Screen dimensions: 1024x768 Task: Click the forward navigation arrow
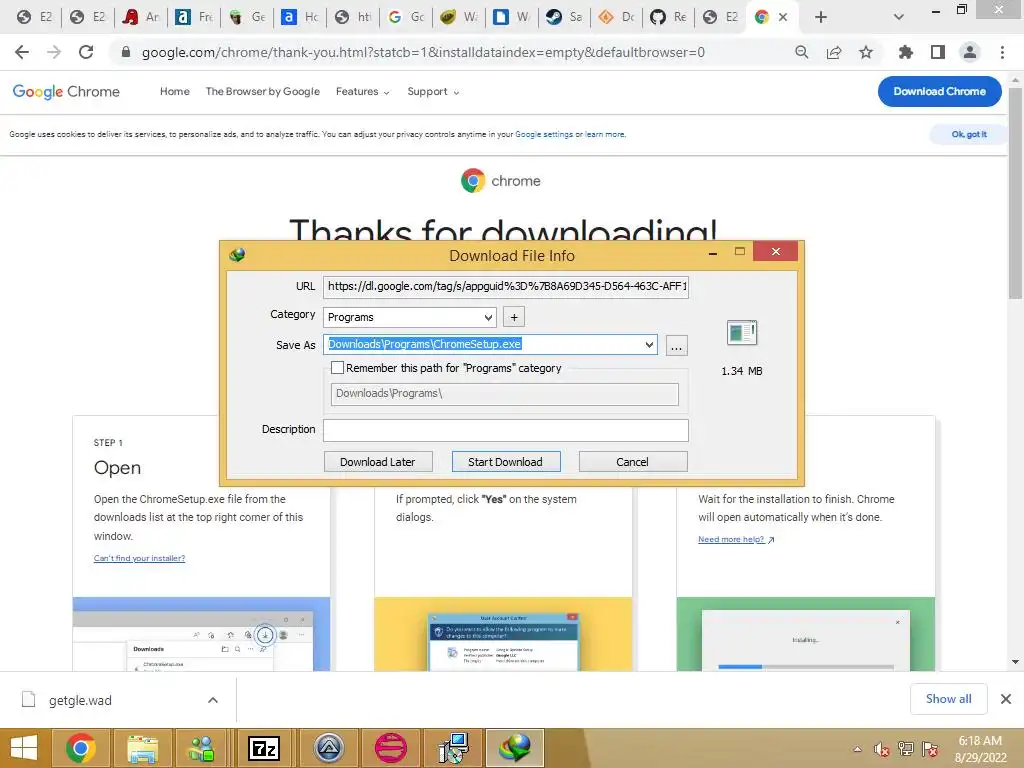[x=54, y=52]
